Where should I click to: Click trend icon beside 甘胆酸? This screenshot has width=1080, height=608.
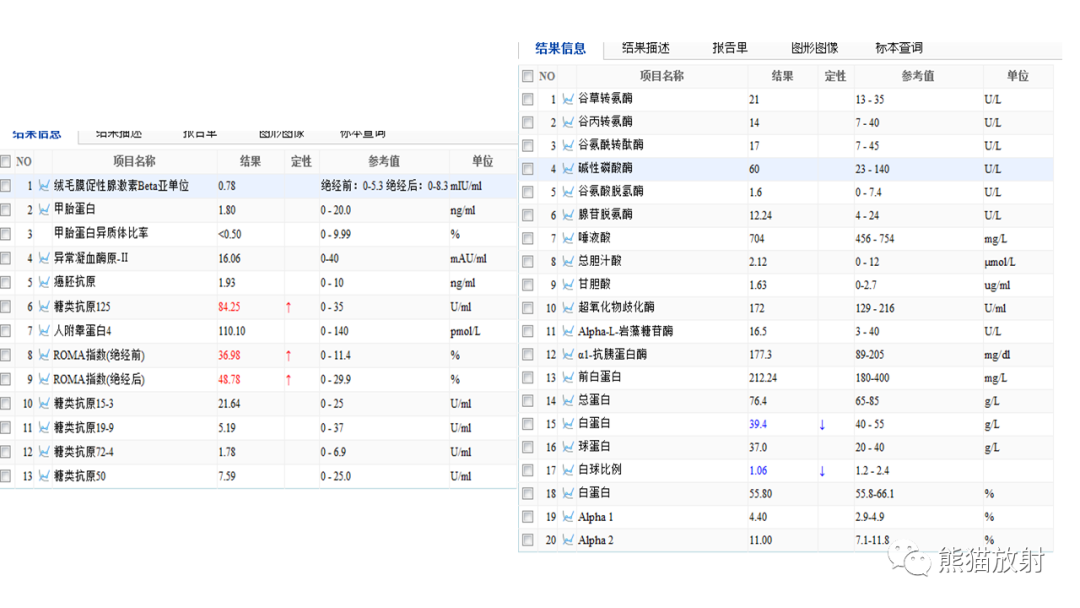[568, 284]
